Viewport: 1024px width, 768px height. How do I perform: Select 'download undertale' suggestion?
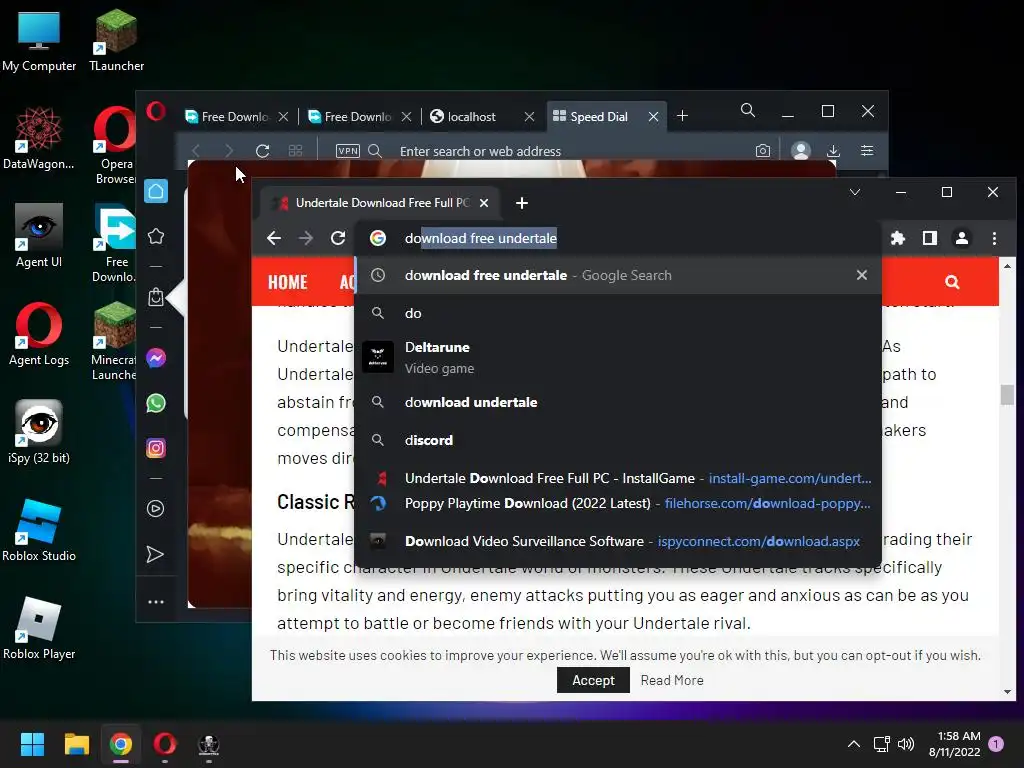point(618,402)
